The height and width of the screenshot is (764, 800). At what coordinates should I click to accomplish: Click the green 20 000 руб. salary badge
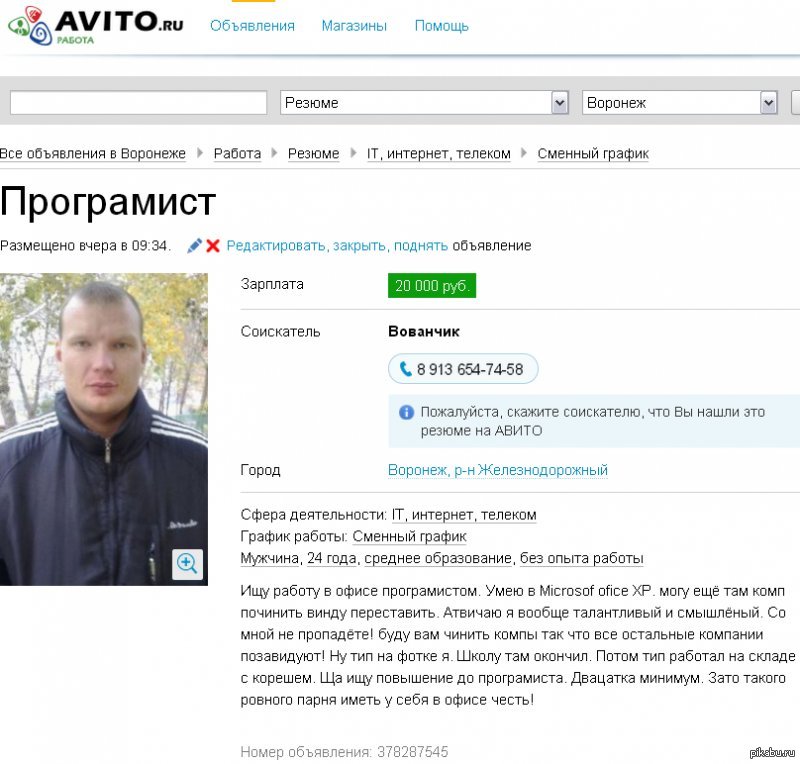[x=432, y=285]
